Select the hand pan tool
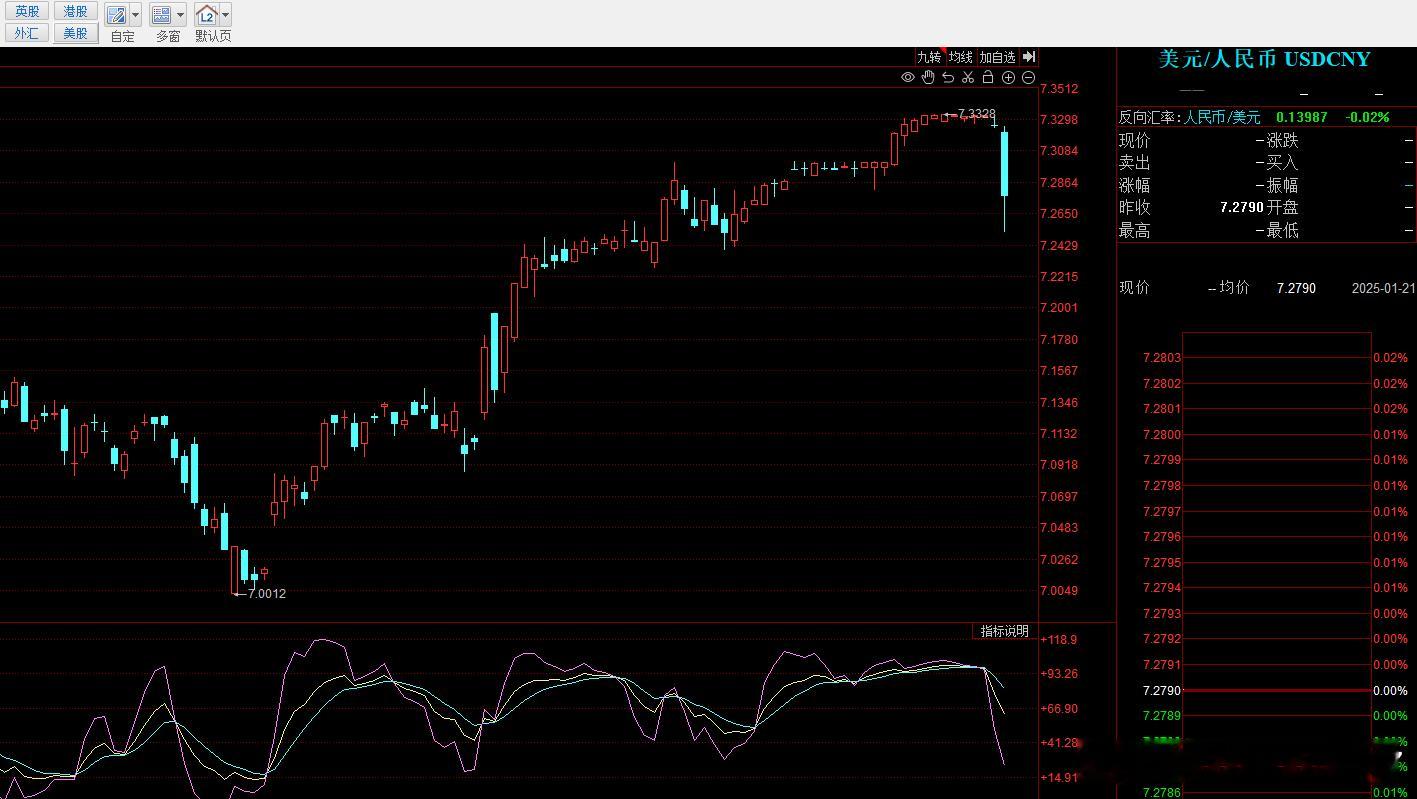Image resolution: width=1417 pixels, height=799 pixels. 928,77
